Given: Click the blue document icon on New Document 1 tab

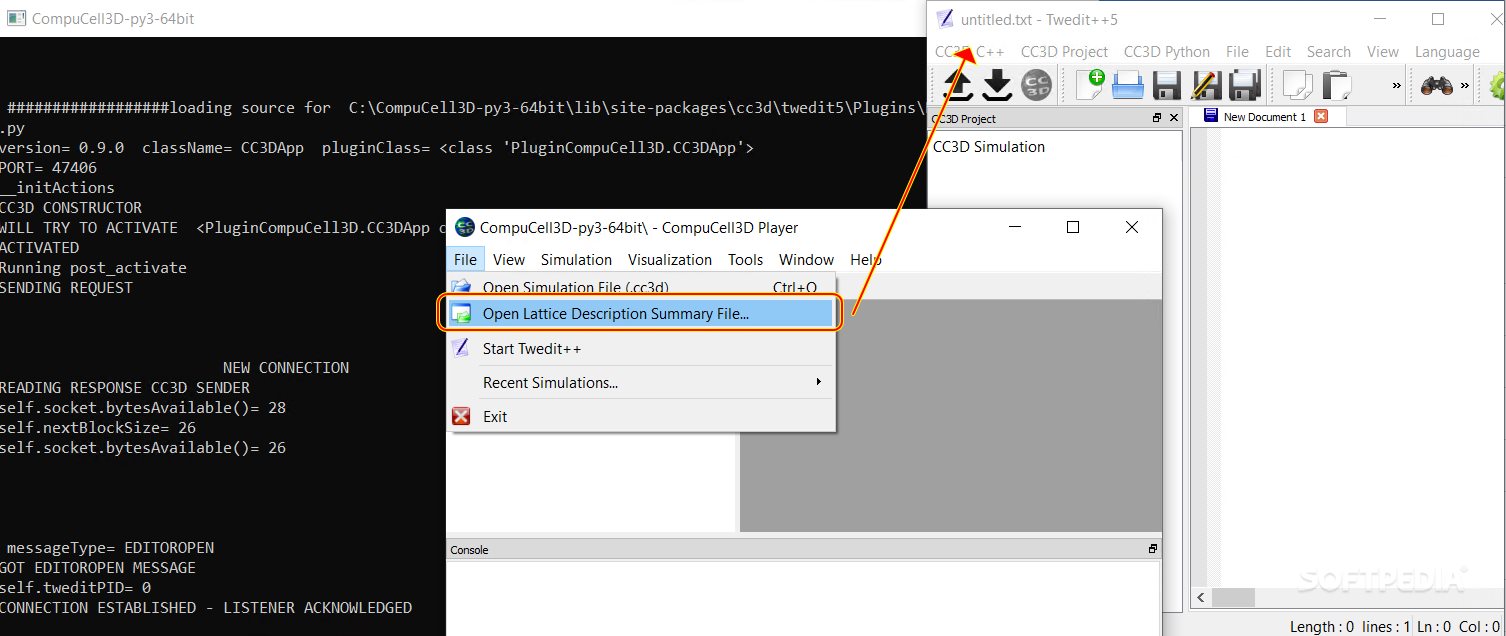Looking at the screenshot, I should [1211, 116].
